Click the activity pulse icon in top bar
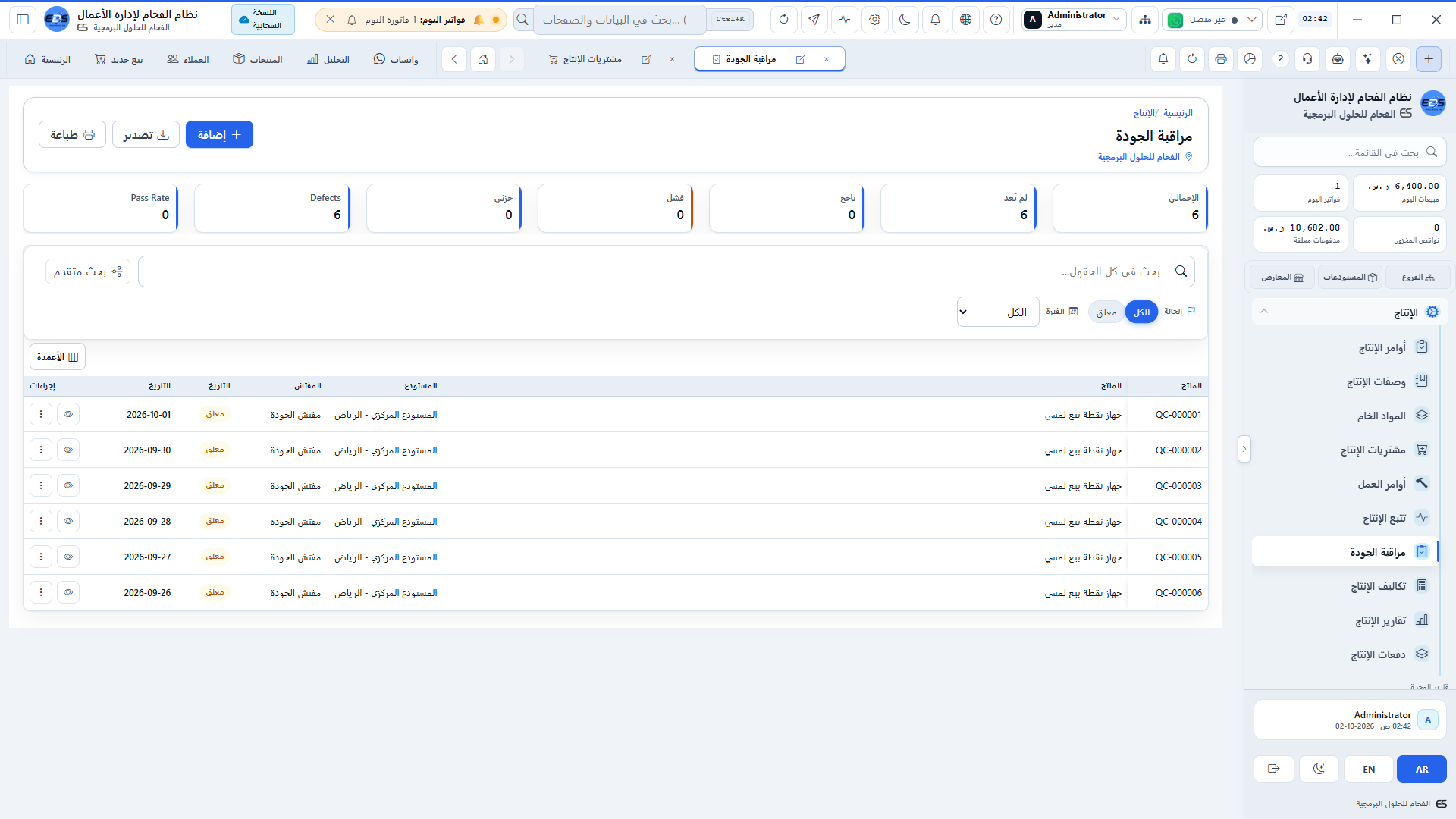Screen dimensions: 1456x819 click(844, 20)
